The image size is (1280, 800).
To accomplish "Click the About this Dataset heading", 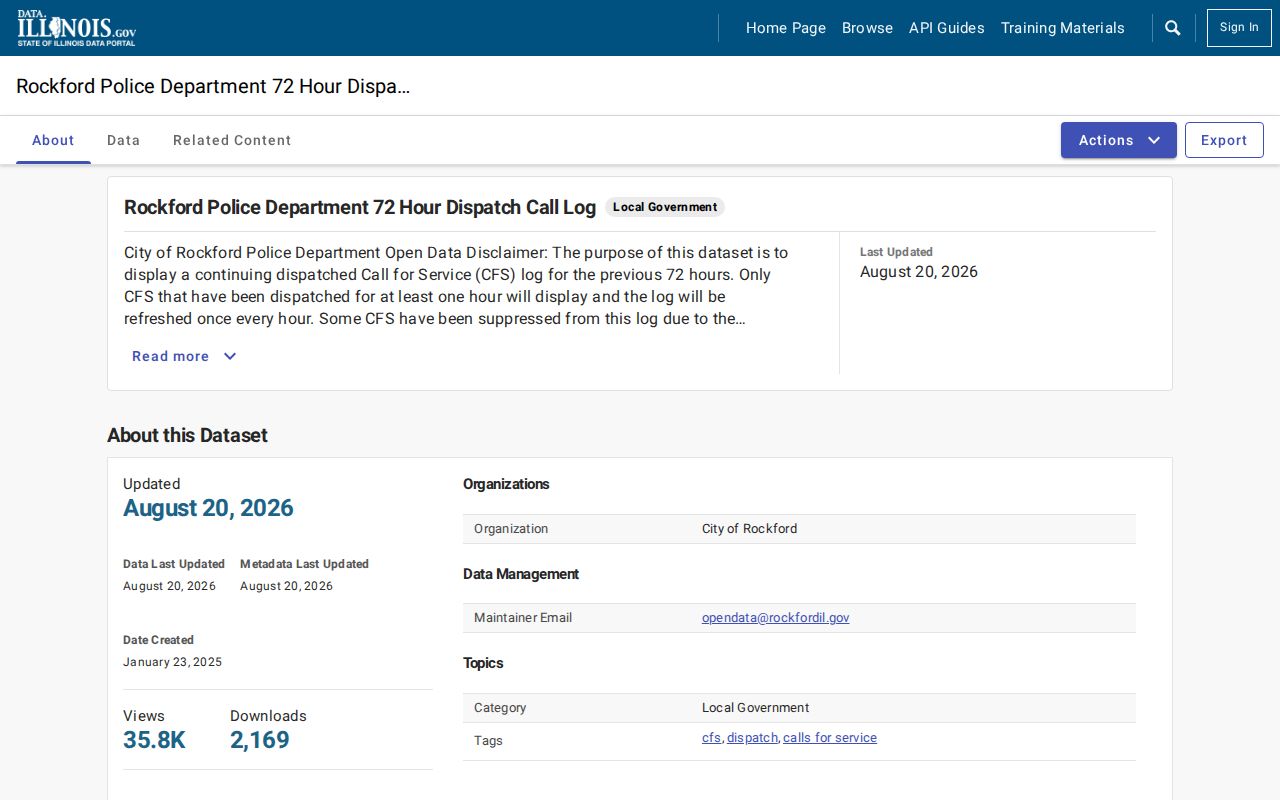I will [x=188, y=435].
